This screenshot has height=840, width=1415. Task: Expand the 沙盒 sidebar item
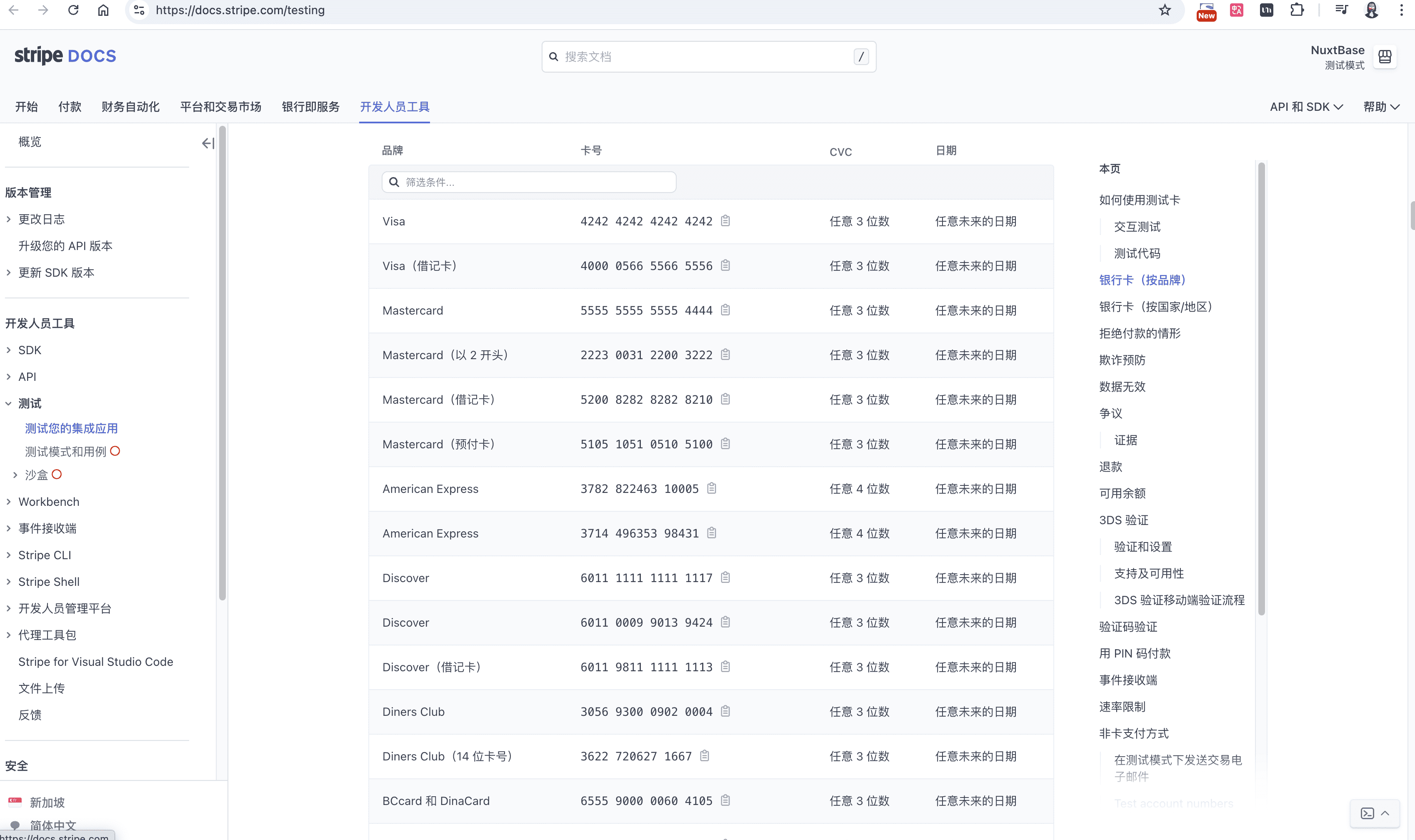coord(15,475)
